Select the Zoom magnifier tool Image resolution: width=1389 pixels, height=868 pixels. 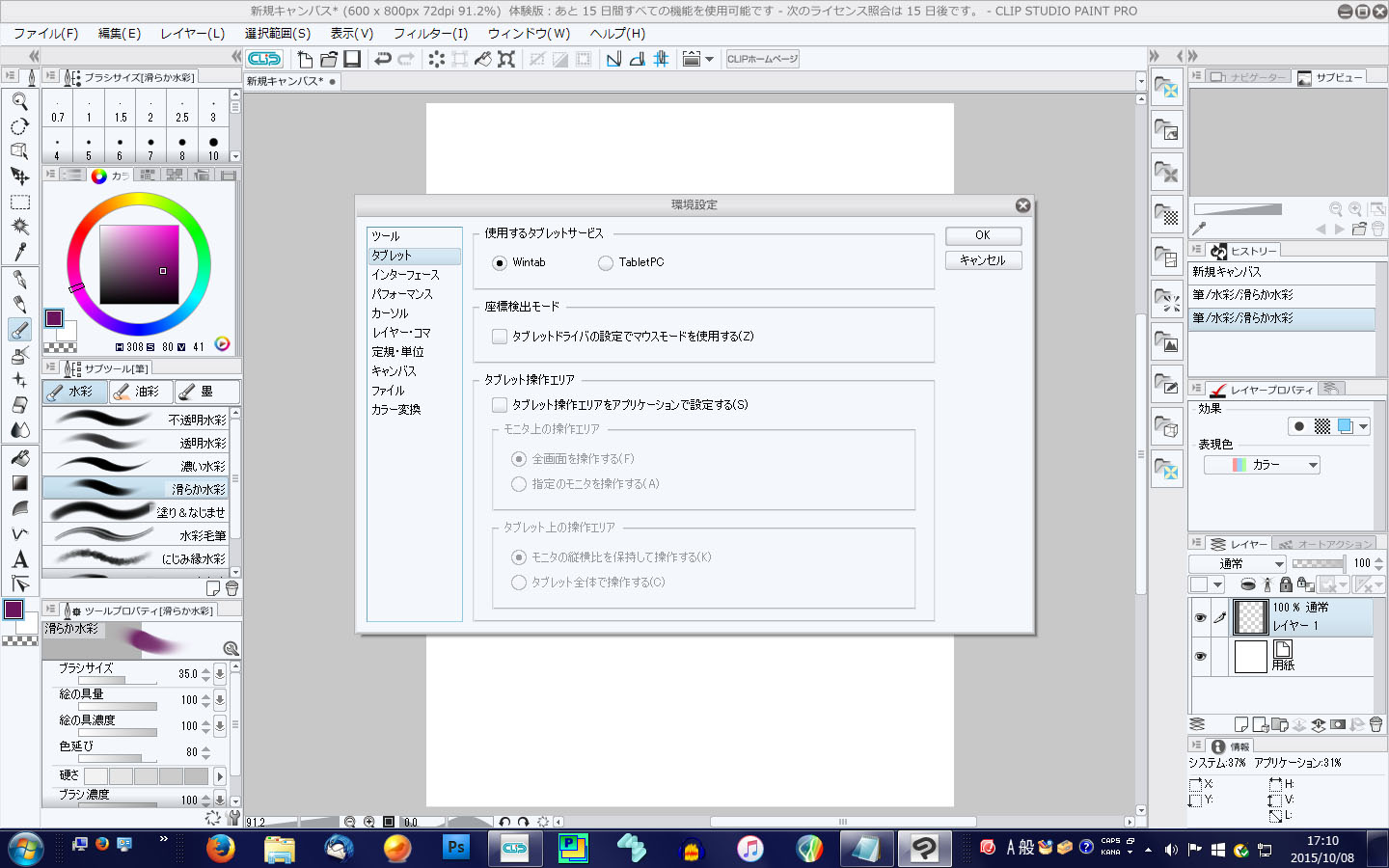[x=19, y=101]
